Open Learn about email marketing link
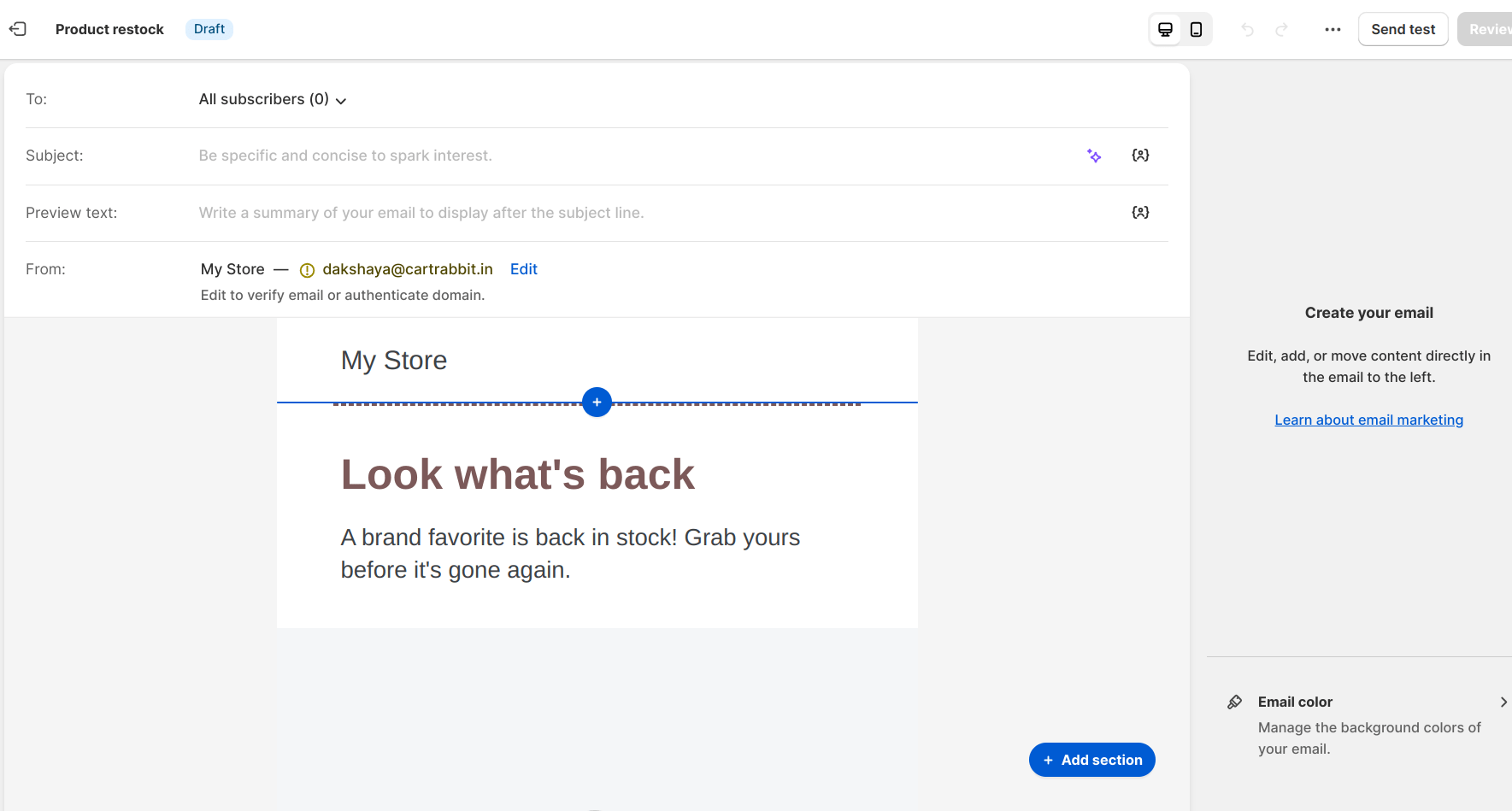 pyautogui.click(x=1368, y=420)
